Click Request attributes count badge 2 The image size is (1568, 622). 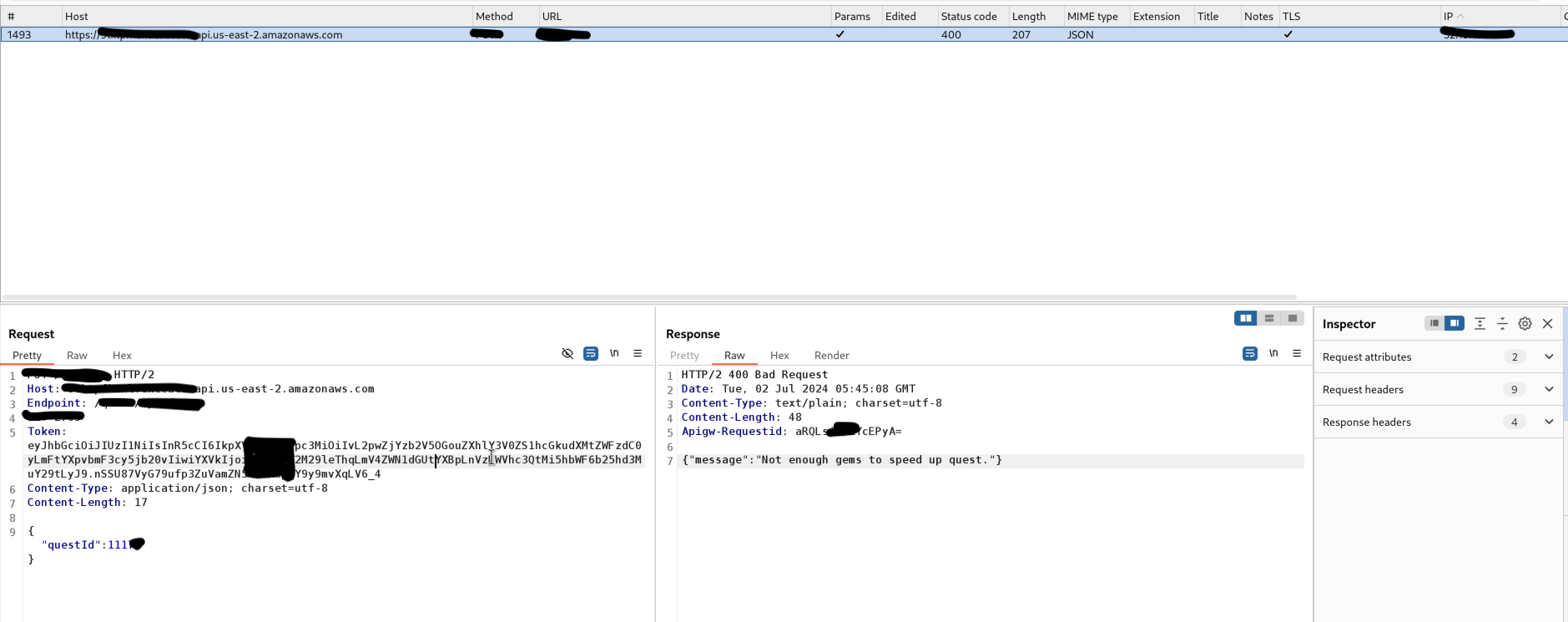pyautogui.click(x=1515, y=357)
